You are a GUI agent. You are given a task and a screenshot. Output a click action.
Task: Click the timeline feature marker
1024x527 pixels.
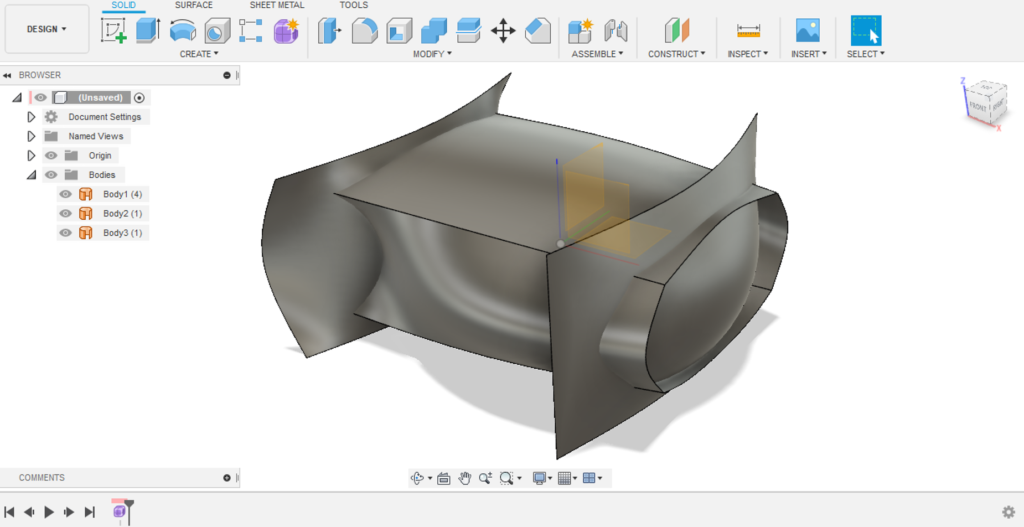(x=120, y=511)
